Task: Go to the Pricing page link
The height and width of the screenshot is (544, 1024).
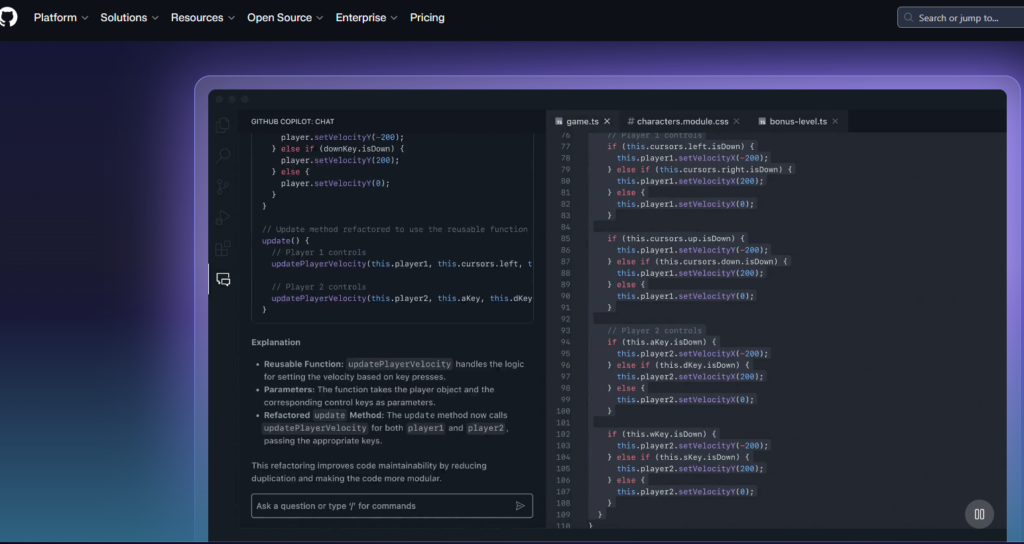Action: [427, 18]
